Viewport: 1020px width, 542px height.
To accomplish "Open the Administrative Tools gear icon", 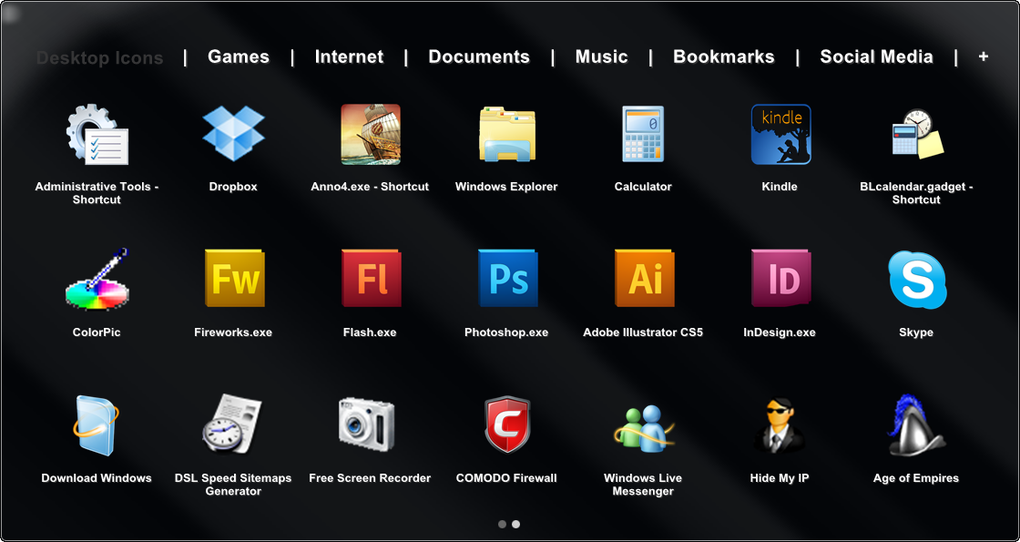I will [97, 134].
